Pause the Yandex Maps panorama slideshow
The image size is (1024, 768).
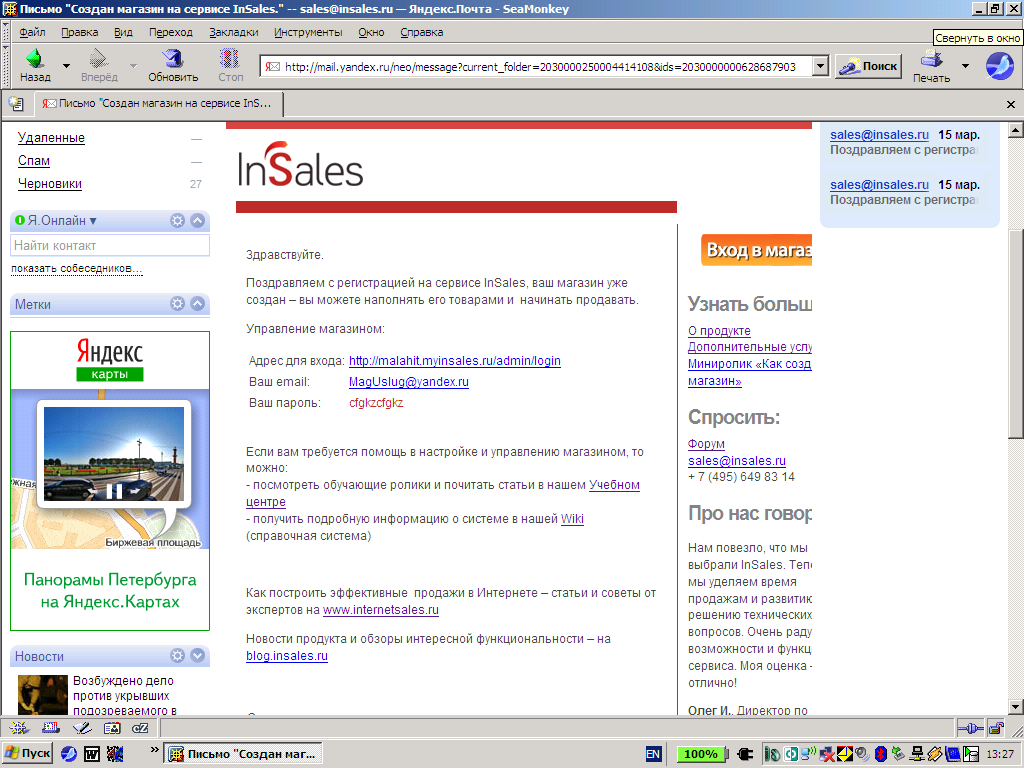click(x=114, y=490)
